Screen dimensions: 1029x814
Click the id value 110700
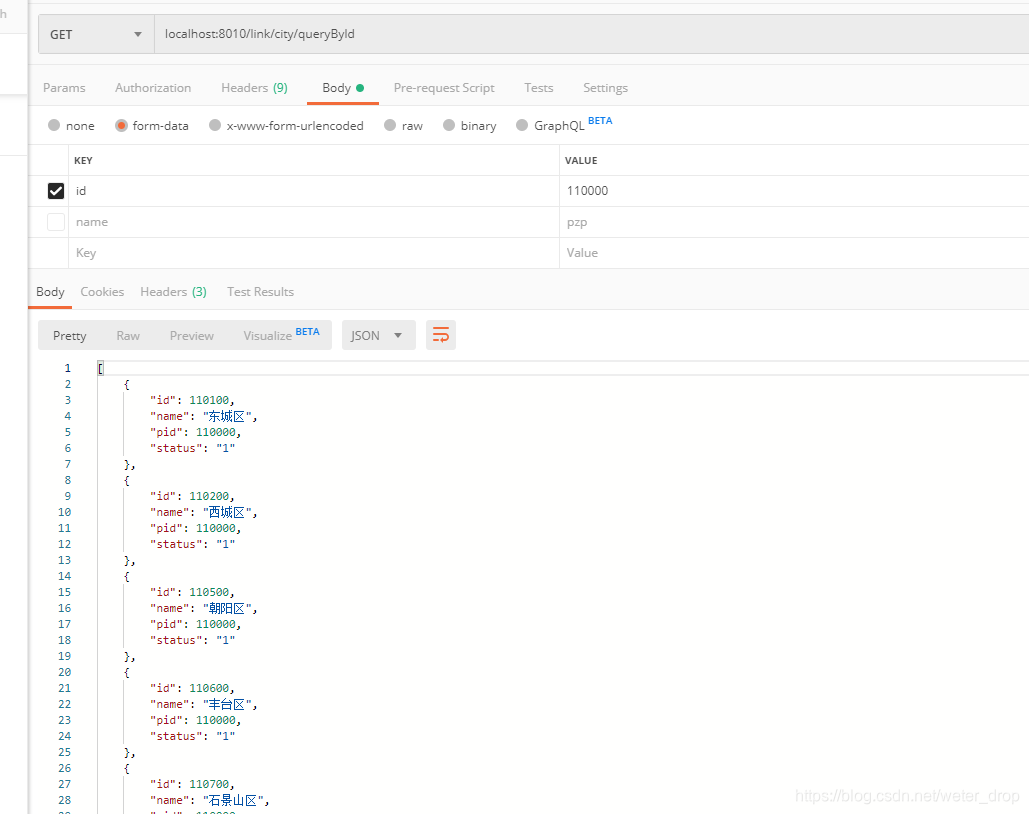point(209,784)
